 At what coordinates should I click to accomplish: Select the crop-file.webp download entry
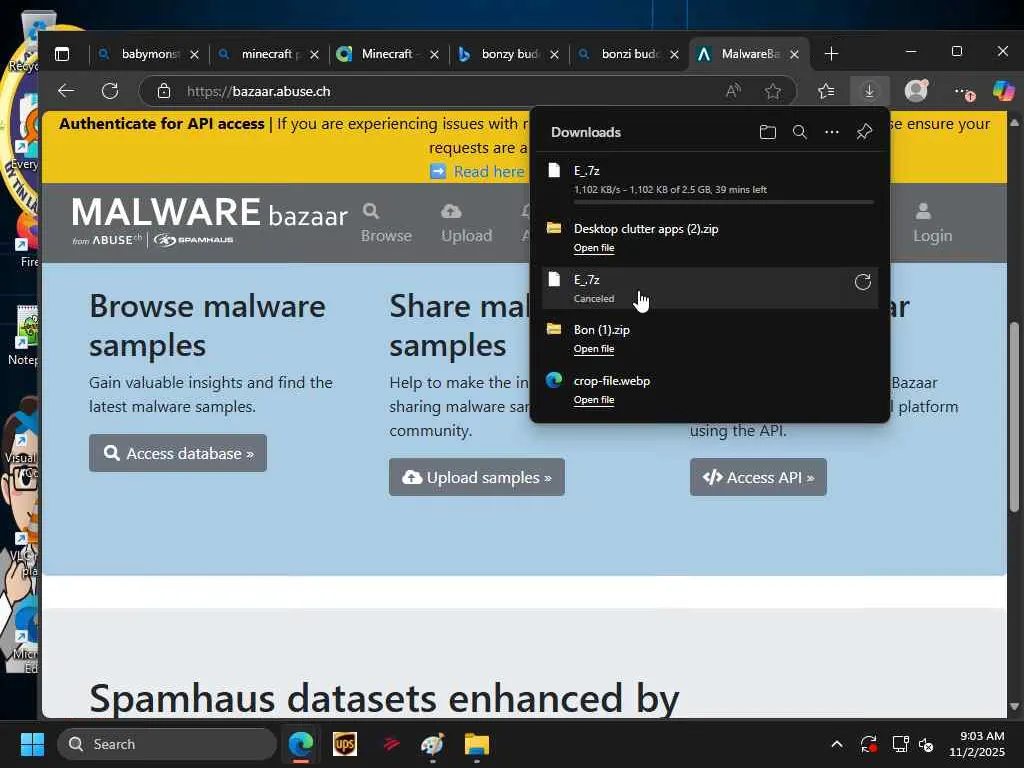pyautogui.click(x=710, y=389)
